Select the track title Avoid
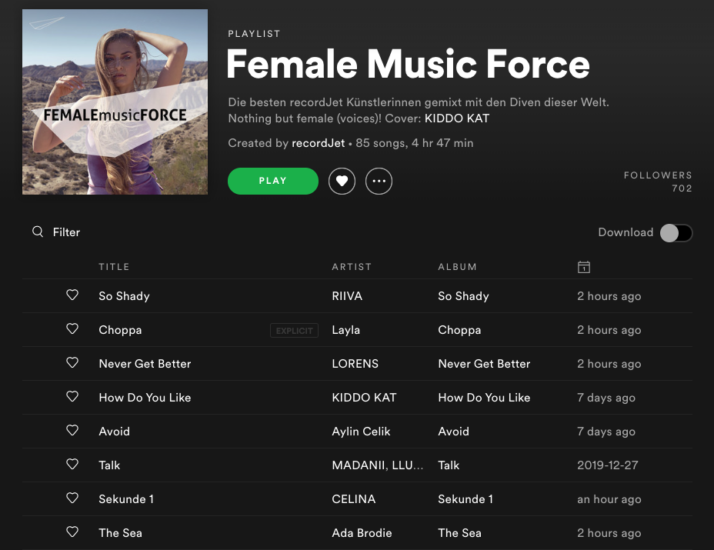This screenshot has width=714, height=550. [x=114, y=432]
